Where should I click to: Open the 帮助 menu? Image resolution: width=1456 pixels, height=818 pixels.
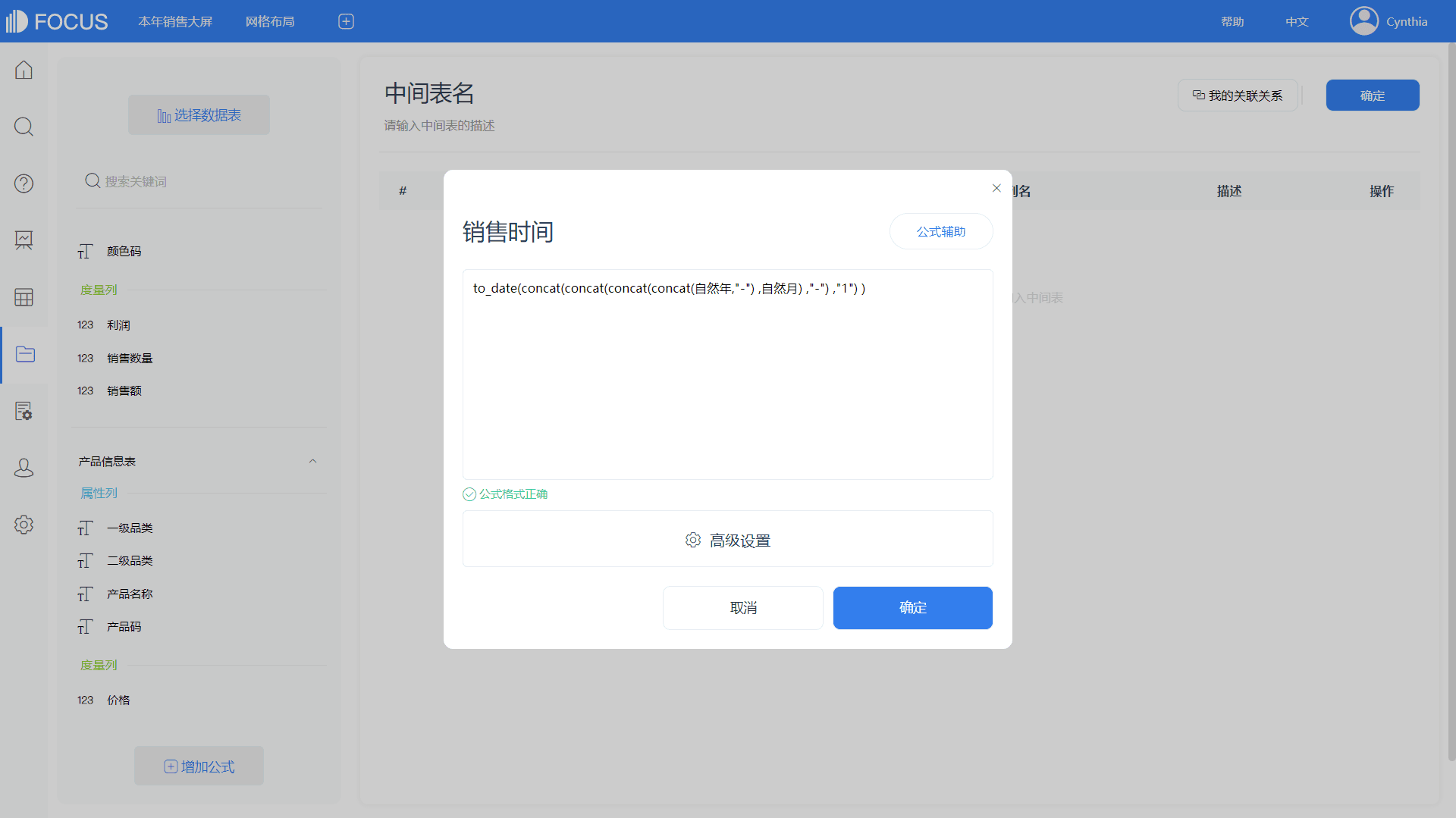[x=1232, y=21]
